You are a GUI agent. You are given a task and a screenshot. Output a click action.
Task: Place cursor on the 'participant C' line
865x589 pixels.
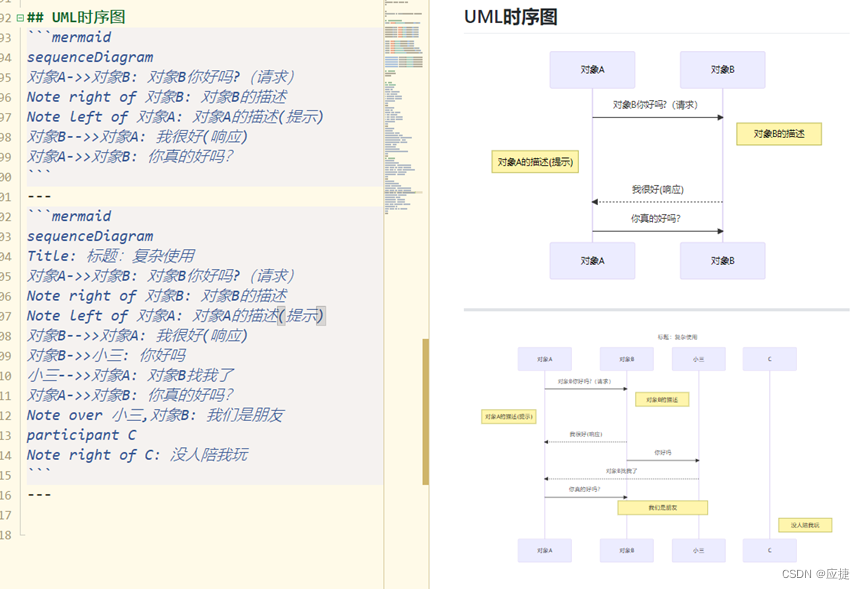81,435
